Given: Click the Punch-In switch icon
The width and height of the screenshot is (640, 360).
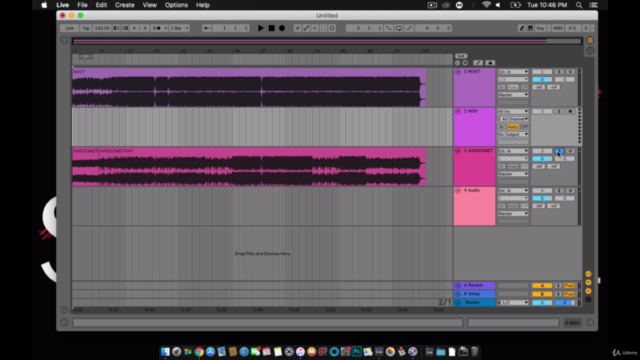Looking at the screenshot, I should (389, 28).
